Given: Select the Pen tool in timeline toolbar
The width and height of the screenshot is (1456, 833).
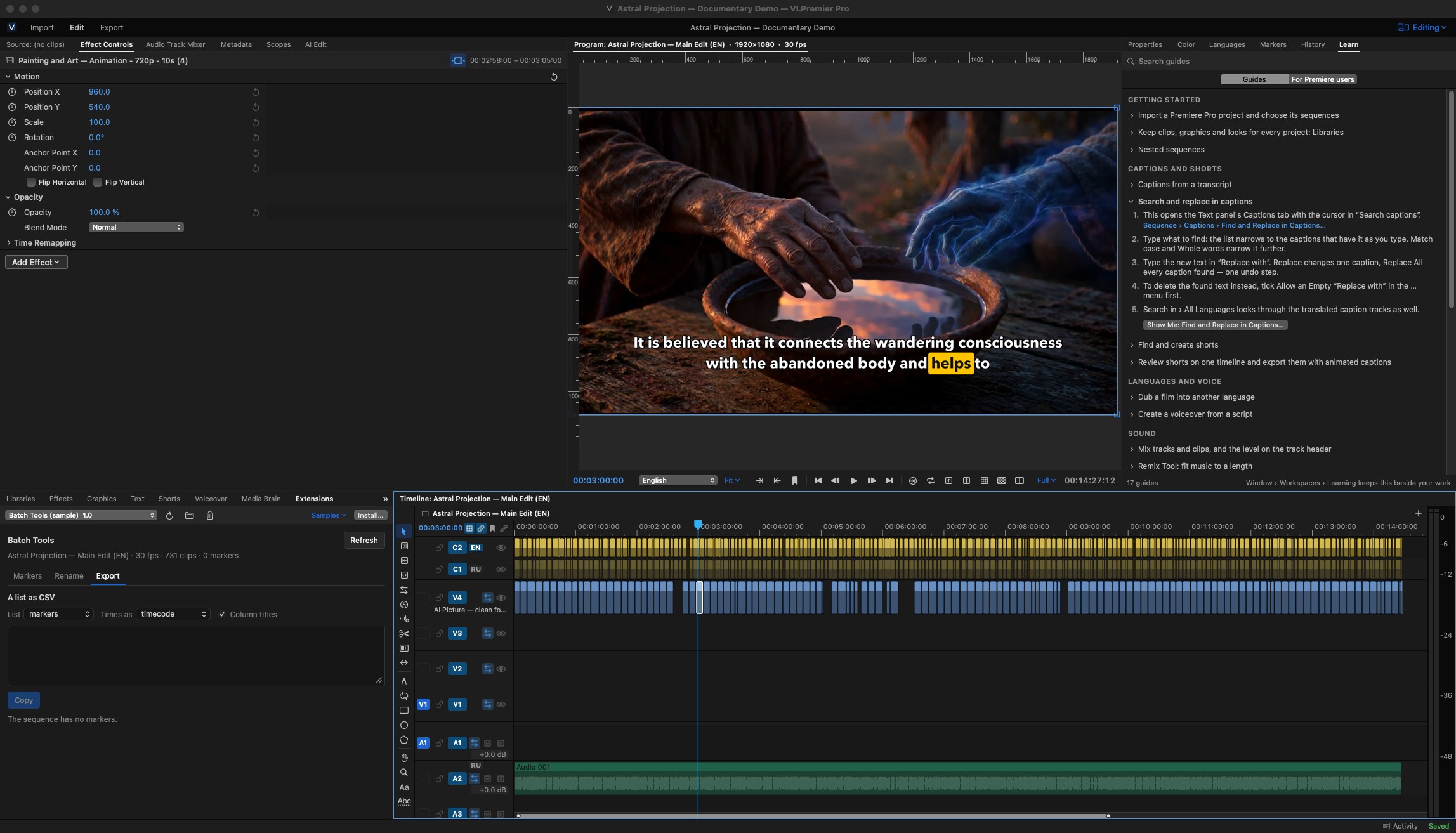Looking at the screenshot, I should click(403, 681).
